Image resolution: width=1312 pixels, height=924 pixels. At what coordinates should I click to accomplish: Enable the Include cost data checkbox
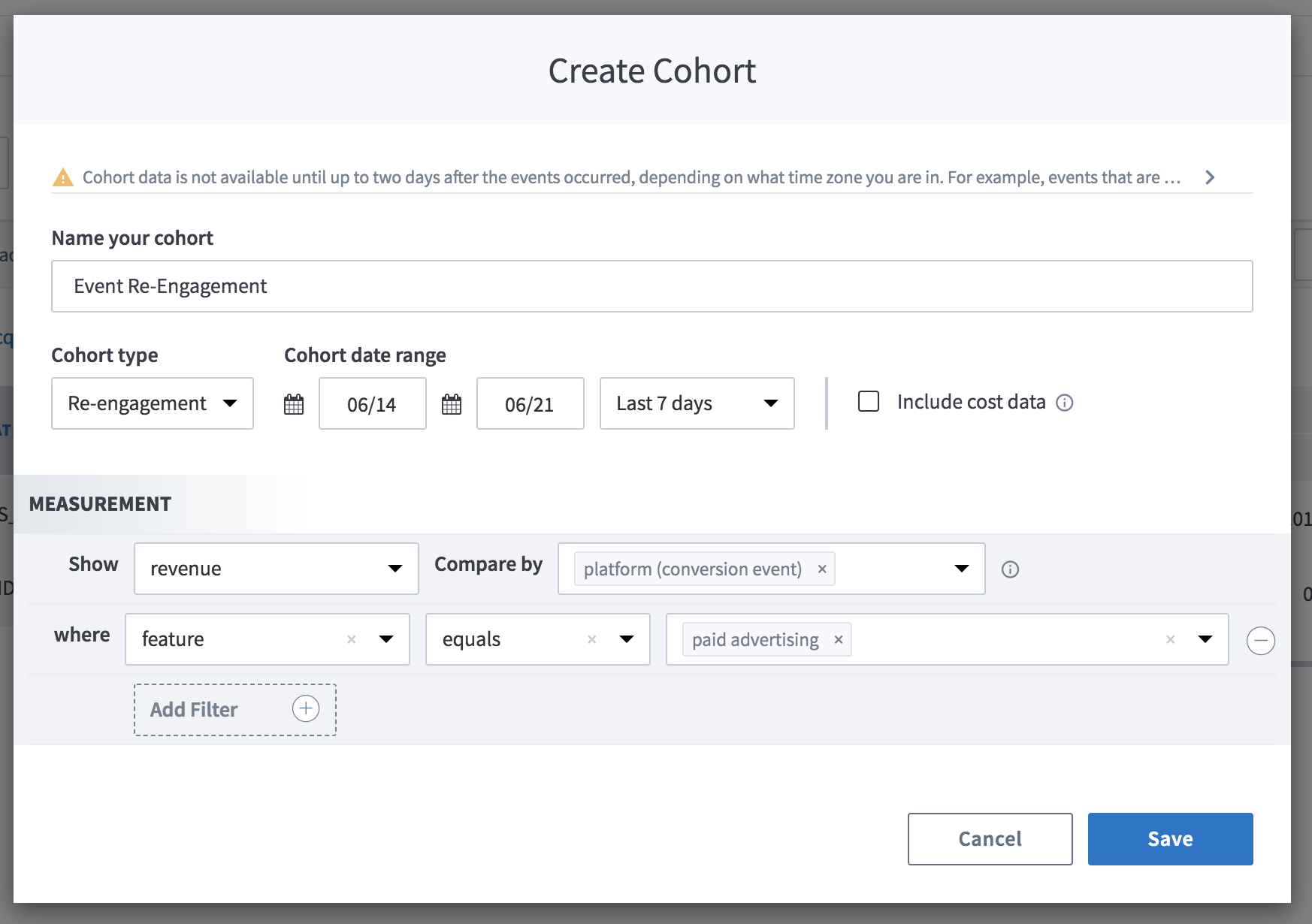pos(869,401)
